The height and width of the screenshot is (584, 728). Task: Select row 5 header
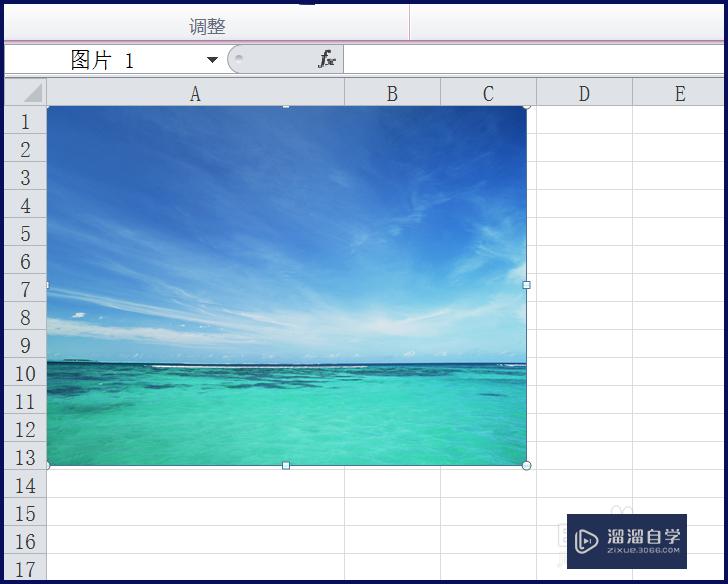tap(26, 232)
